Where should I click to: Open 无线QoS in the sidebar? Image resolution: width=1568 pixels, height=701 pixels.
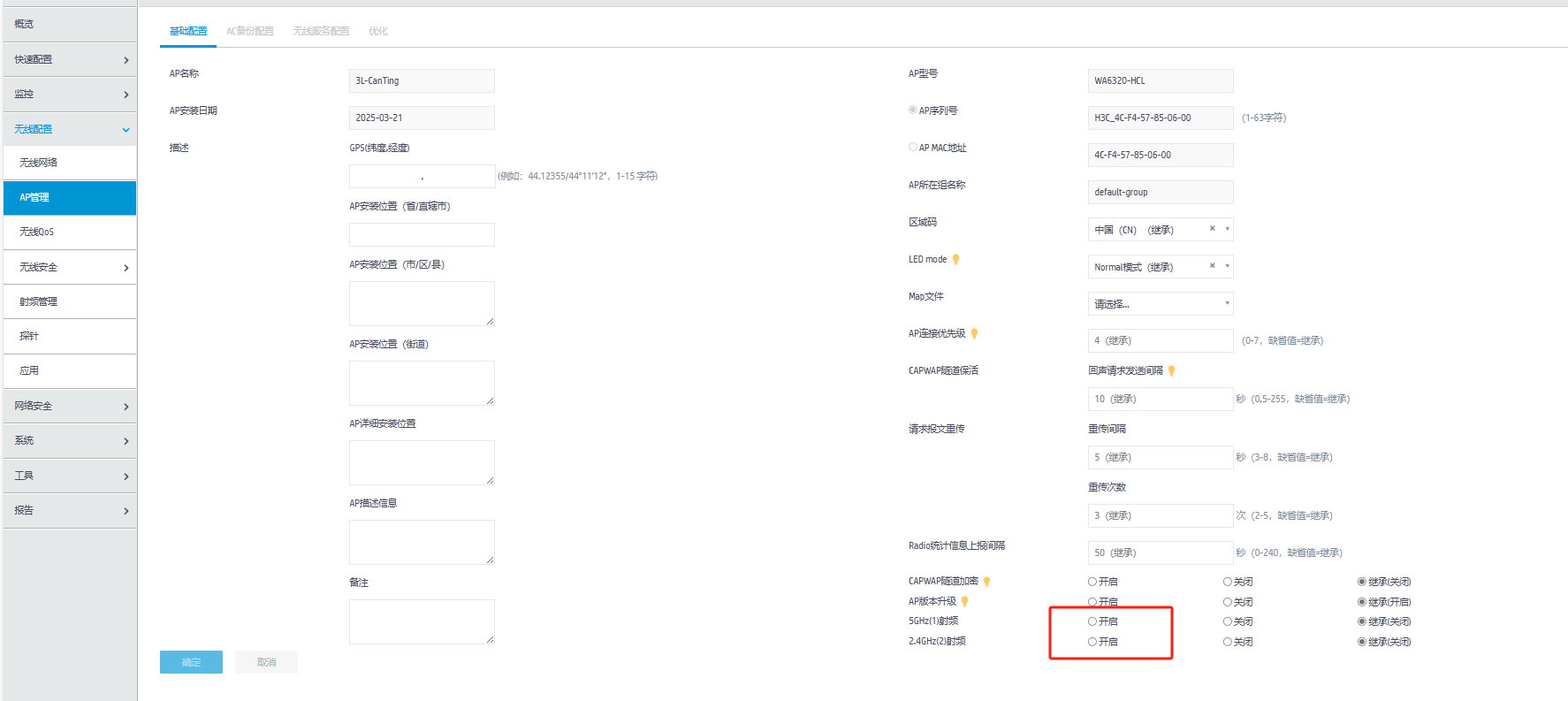point(70,232)
